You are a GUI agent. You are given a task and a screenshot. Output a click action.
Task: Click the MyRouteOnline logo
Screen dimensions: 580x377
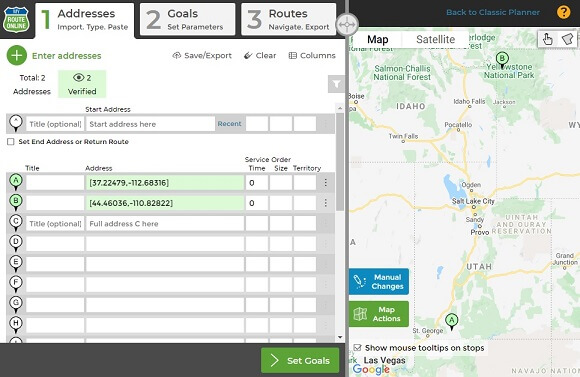coord(16,19)
